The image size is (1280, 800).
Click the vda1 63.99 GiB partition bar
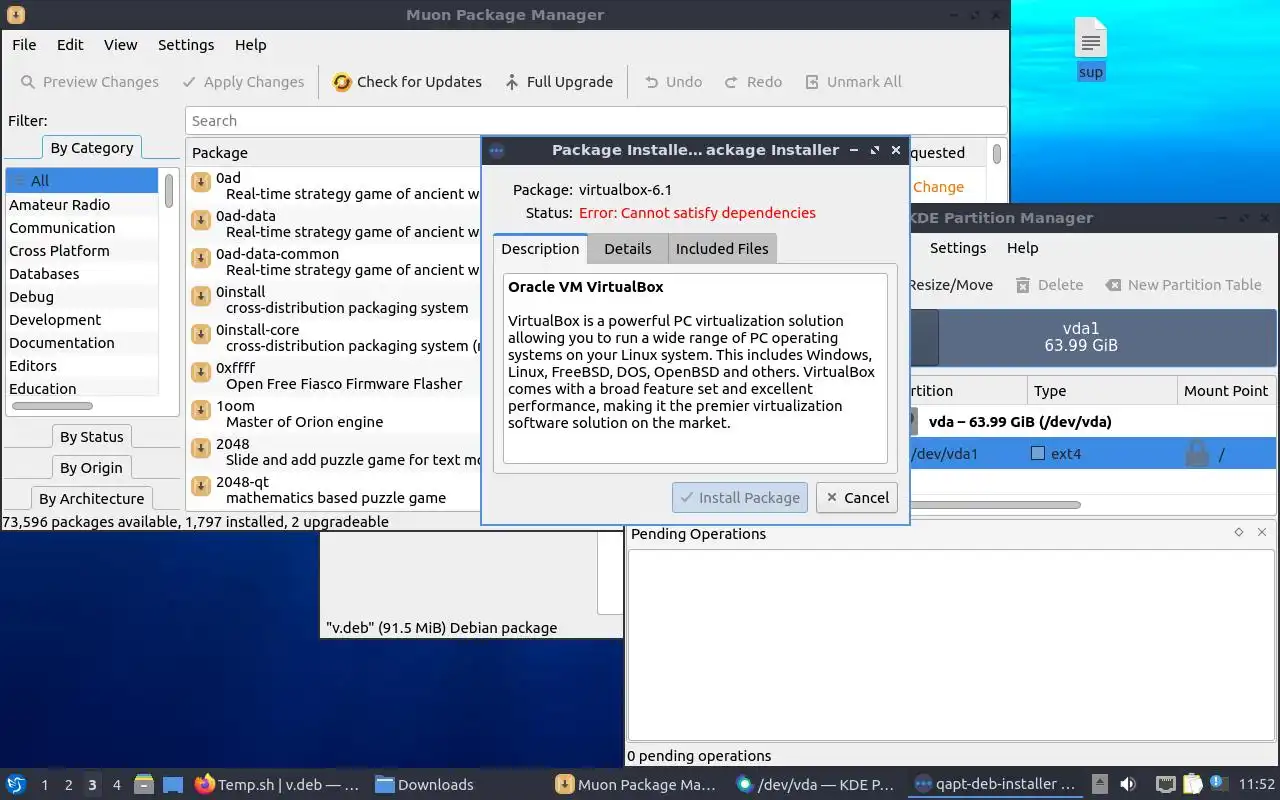tap(1107, 337)
